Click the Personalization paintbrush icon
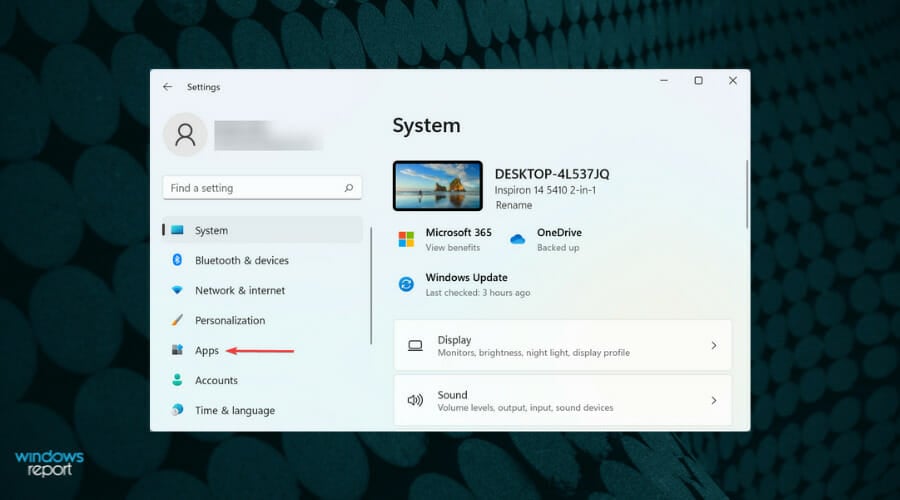This screenshot has height=500, width=900. [177, 320]
